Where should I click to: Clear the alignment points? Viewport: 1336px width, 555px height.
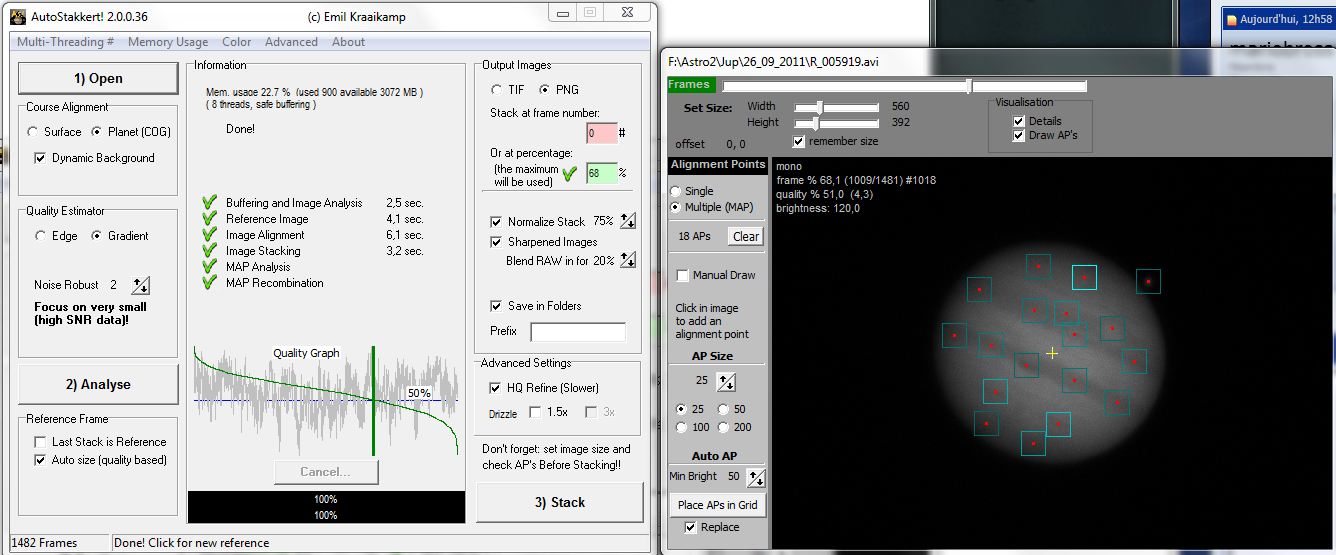pyautogui.click(x=746, y=236)
